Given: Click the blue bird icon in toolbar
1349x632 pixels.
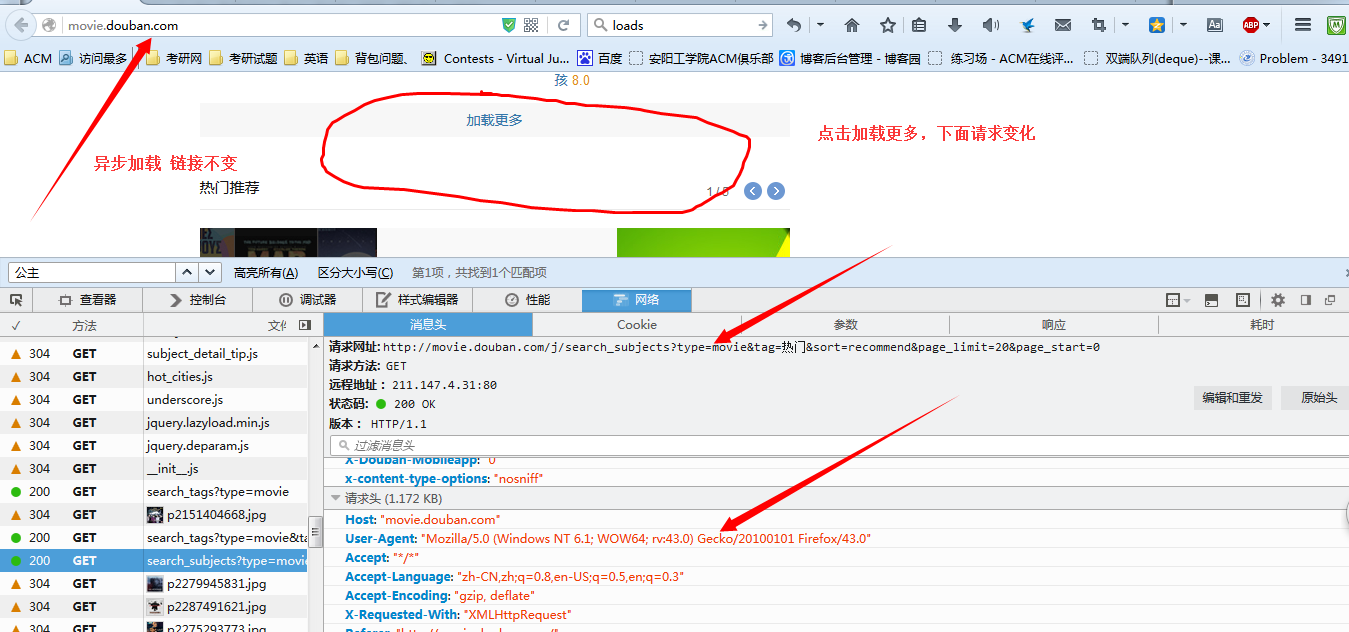Looking at the screenshot, I should [x=1027, y=25].
